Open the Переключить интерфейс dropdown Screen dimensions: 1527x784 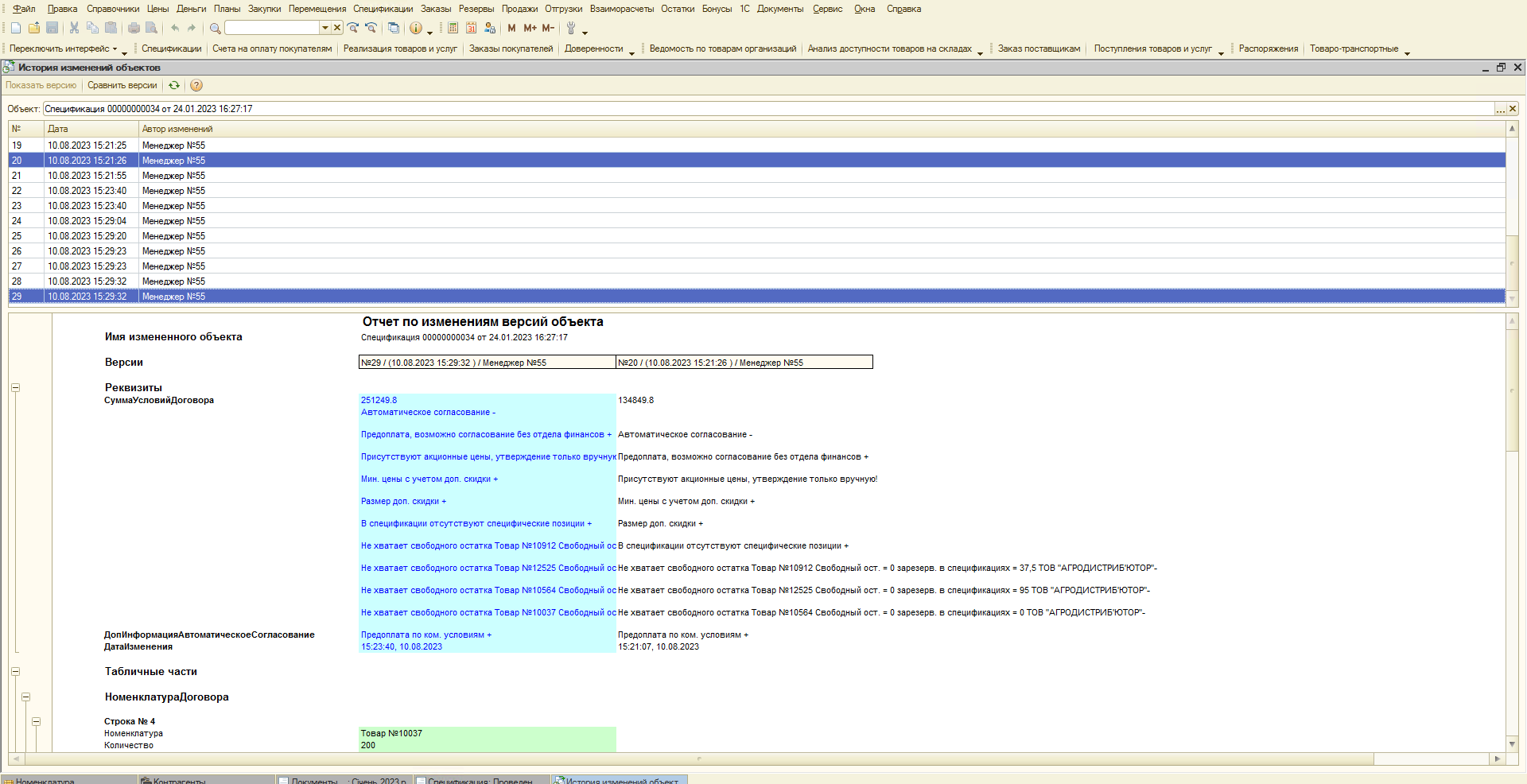tap(64, 49)
